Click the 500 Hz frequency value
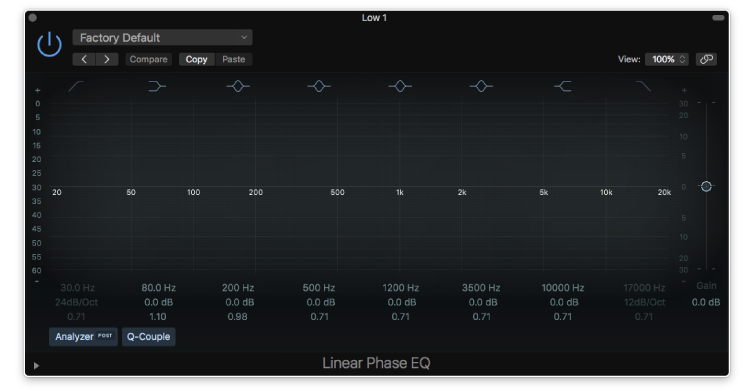 (319, 288)
